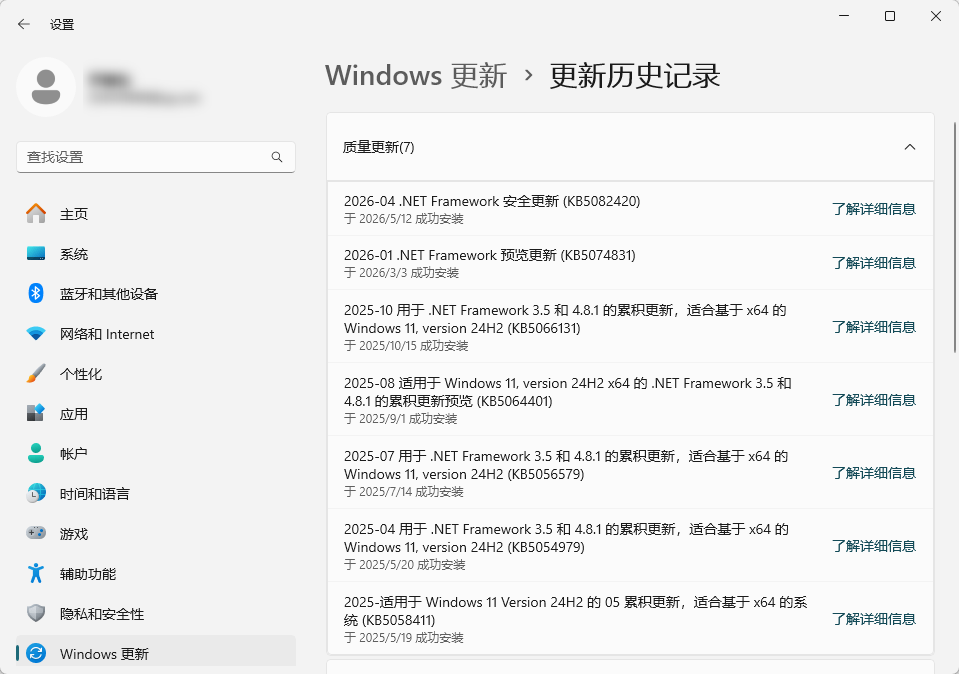Click the 于 2025/5/19 成功安装 status

click(x=404, y=638)
